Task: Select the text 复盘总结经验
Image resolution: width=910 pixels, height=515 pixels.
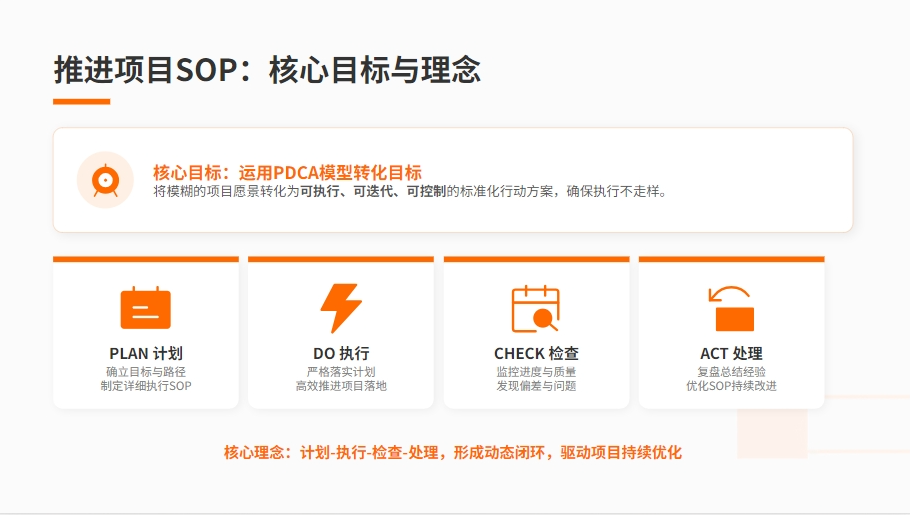Action: [731, 372]
